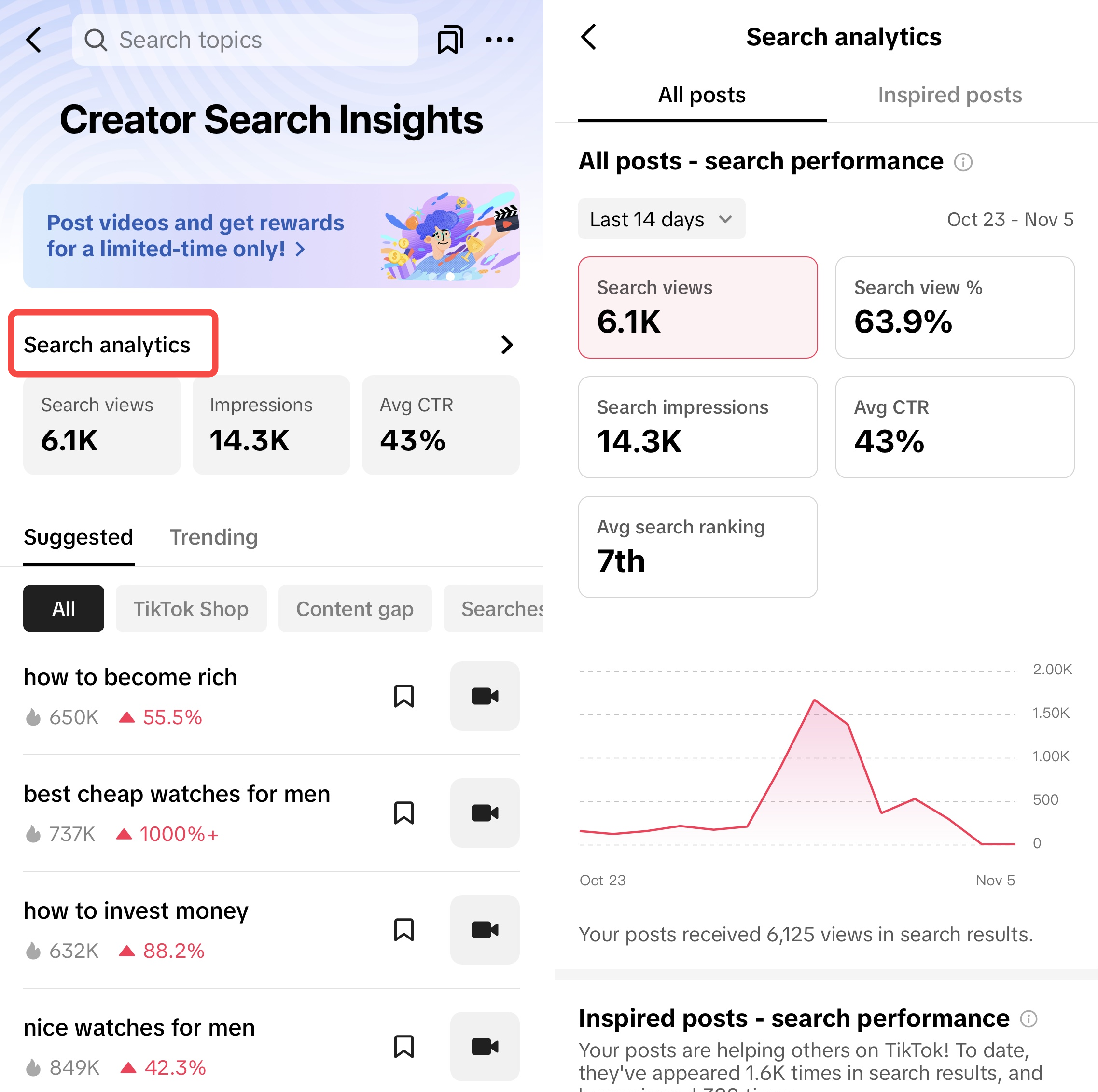Expand Search analytics with right chevron
This screenshot has height=1092, width=1098.
point(507,345)
